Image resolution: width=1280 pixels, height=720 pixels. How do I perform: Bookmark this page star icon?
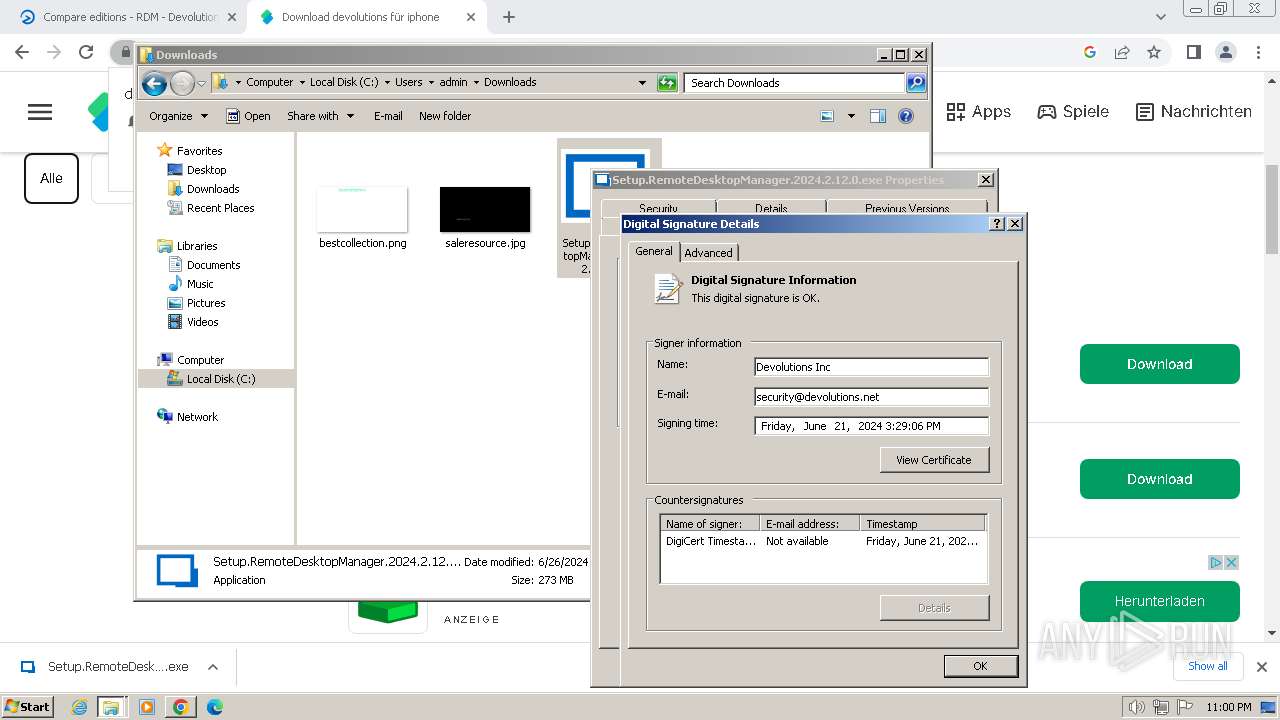pyautogui.click(x=1154, y=52)
